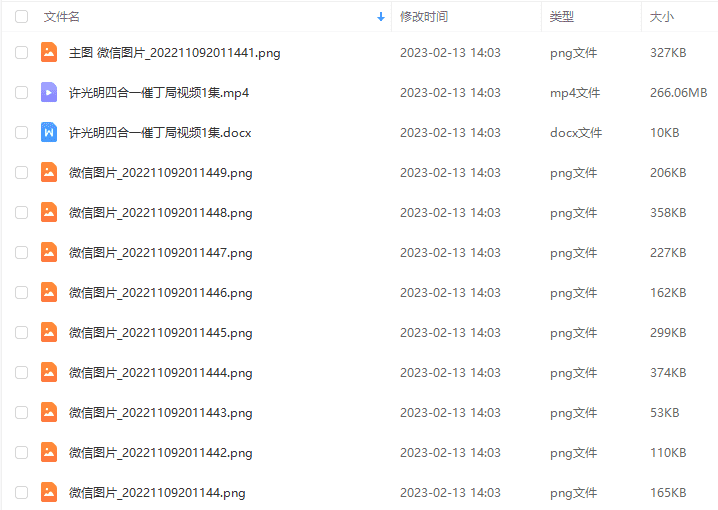
Task: Sort by the 大小 column header
Action: click(x=662, y=17)
